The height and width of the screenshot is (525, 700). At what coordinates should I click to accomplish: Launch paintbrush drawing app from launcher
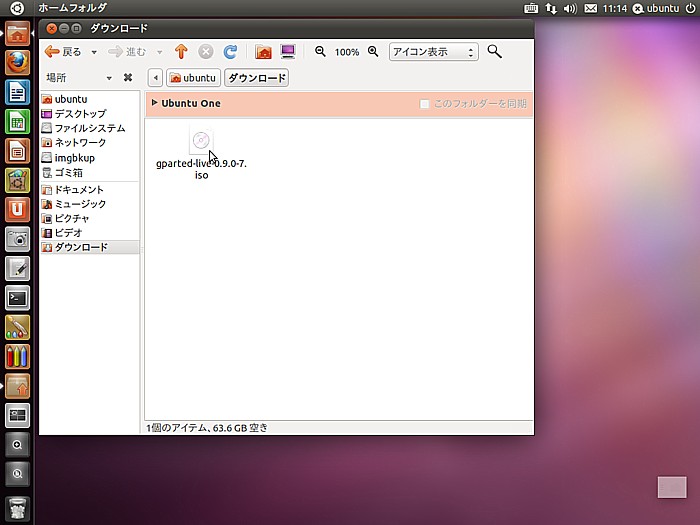pyautogui.click(x=17, y=328)
